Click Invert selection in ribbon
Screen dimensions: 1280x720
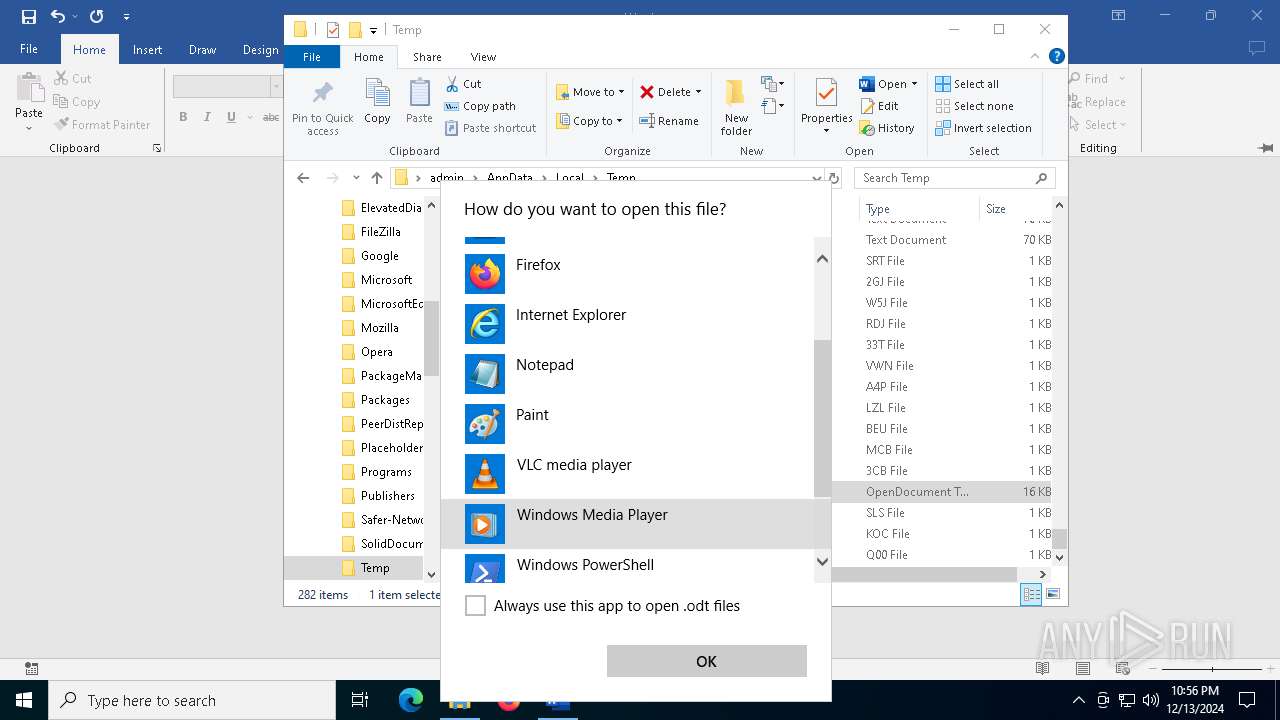983,128
